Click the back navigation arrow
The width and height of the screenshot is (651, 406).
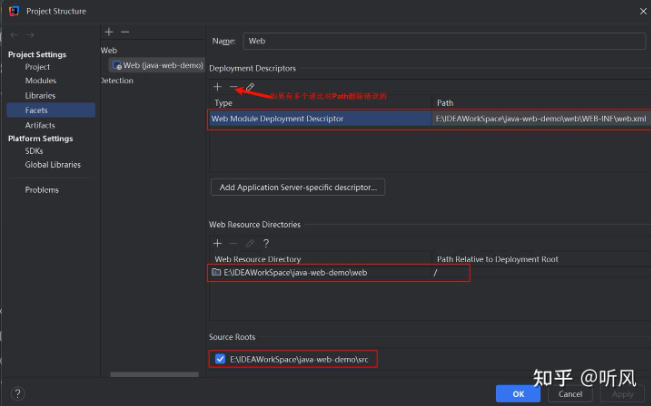[15, 36]
